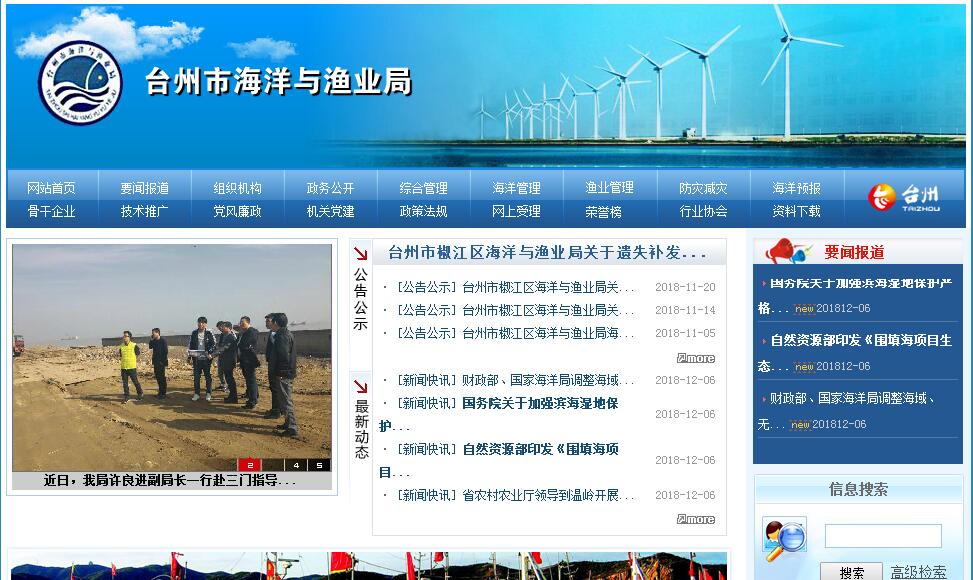Open the 海洋管理 menu item
Image resolution: width=973 pixels, height=580 pixels.
(516, 188)
